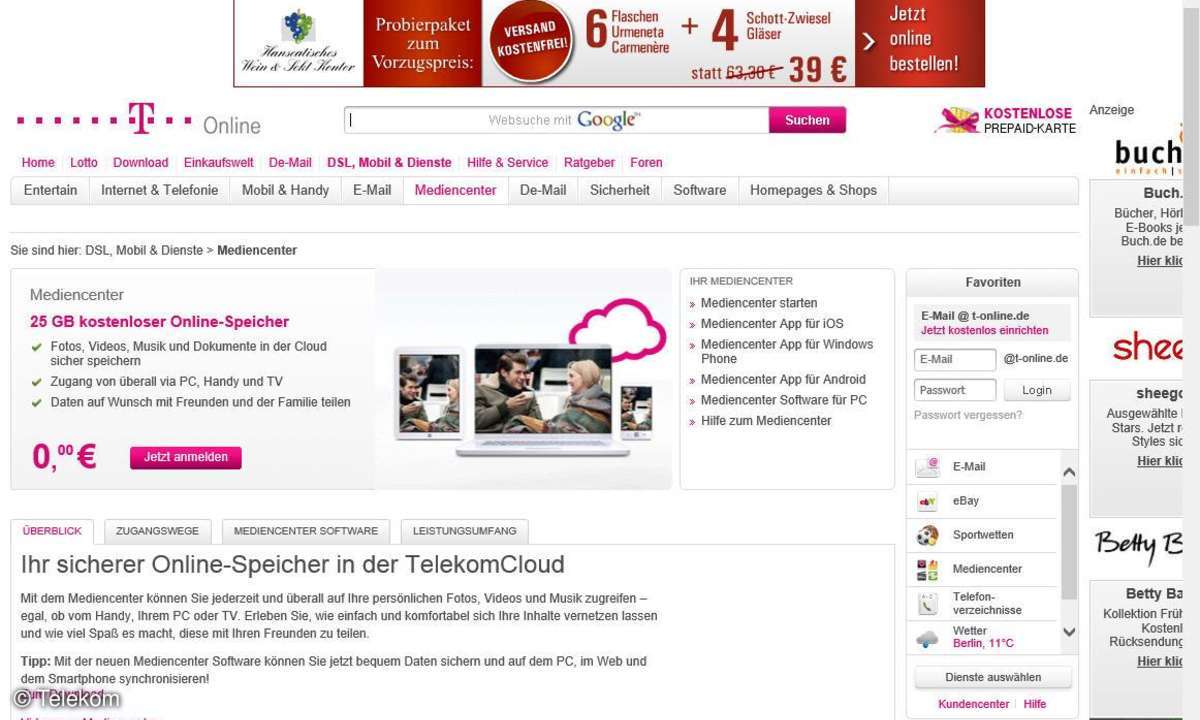Open the Einkaufswelt link
This screenshot has height=720, width=1200.
click(x=219, y=162)
